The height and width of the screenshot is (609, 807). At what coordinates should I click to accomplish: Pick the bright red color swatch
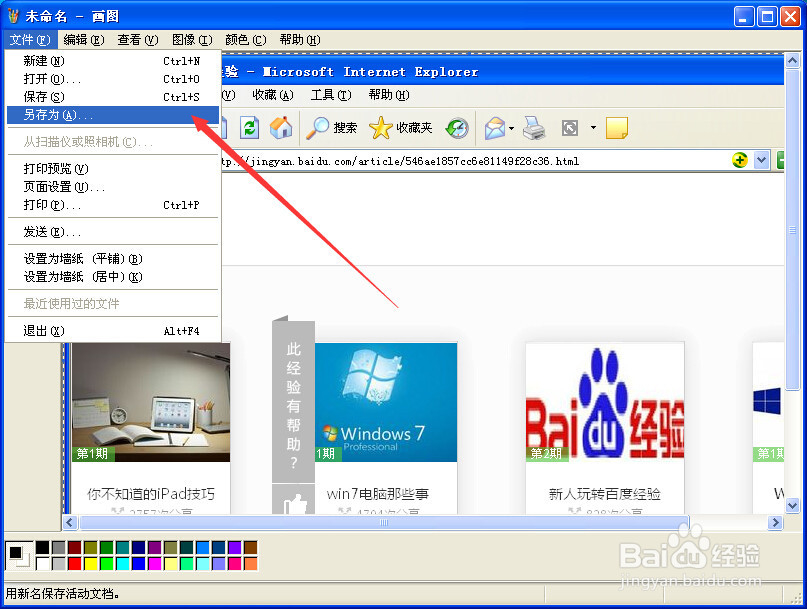click(75, 563)
